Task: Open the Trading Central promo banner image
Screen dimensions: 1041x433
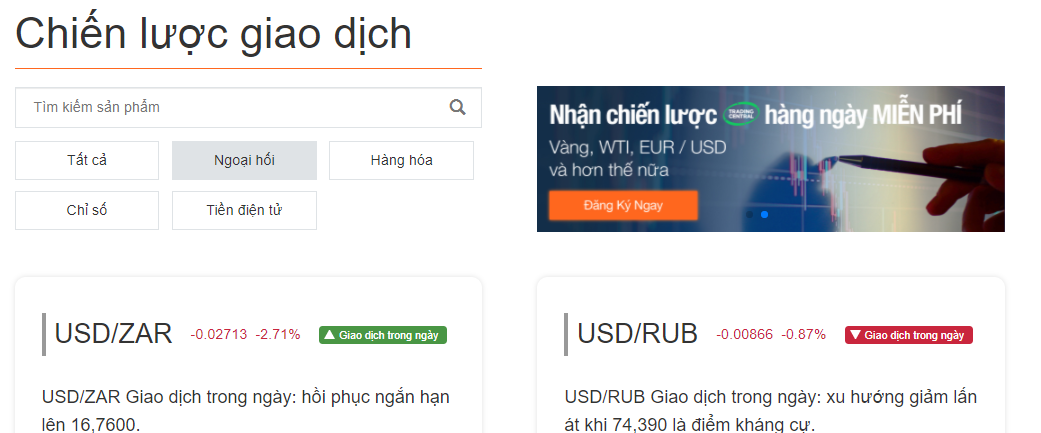Action: (x=771, y=159)
